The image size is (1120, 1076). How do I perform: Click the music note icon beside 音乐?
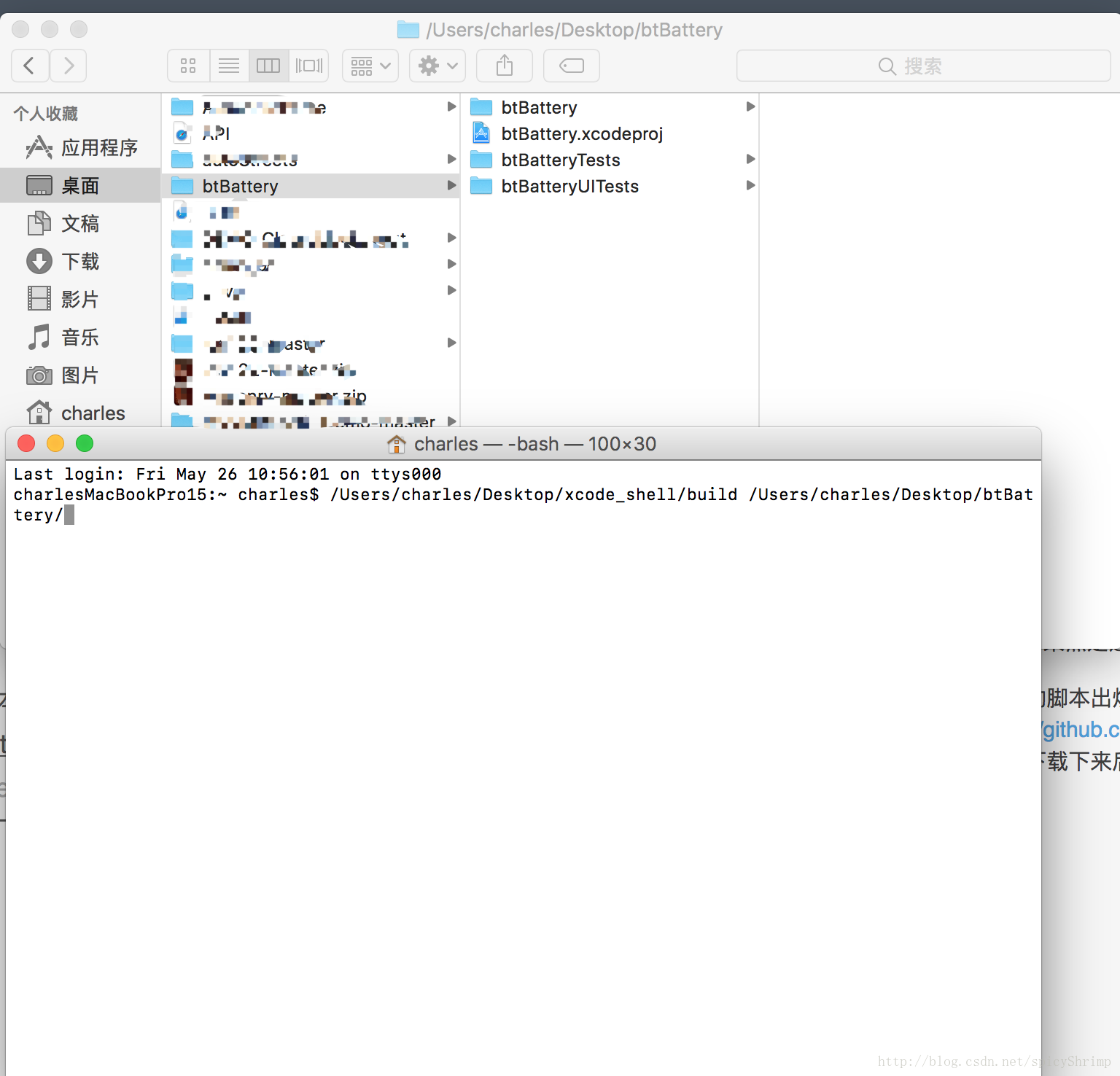(x=39, y=338)
